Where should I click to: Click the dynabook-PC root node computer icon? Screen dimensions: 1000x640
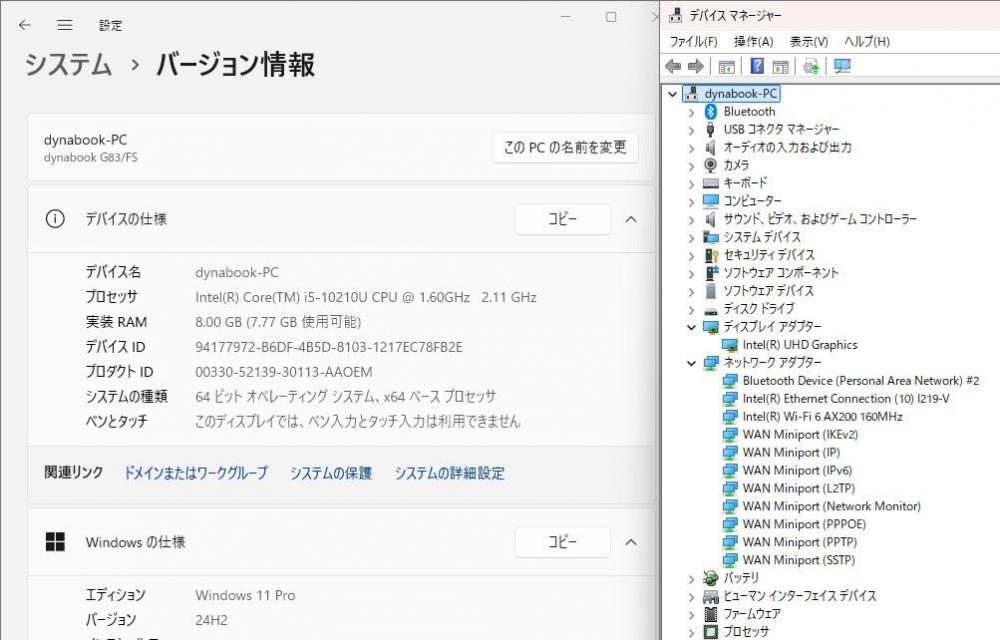coord(692,94)
